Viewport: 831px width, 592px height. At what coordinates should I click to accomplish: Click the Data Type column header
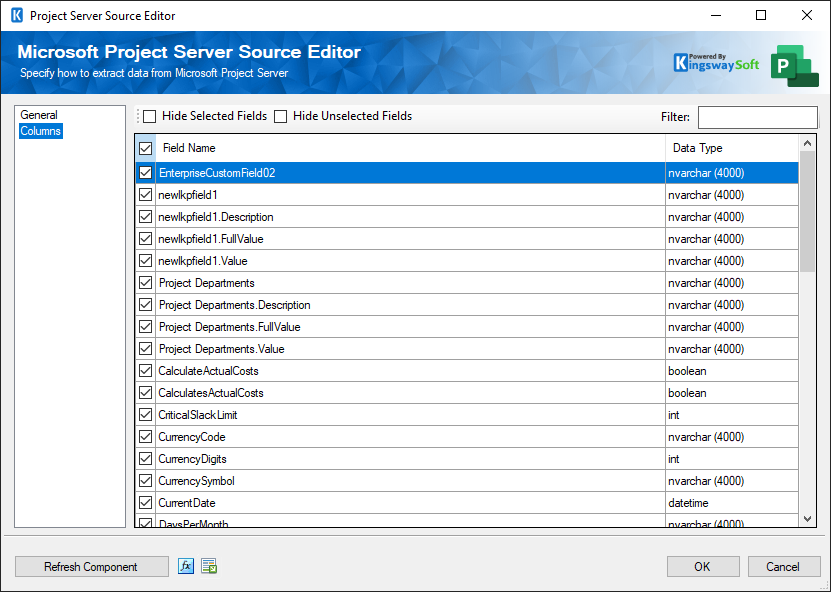pyautogui.click(x=732, y=148)
